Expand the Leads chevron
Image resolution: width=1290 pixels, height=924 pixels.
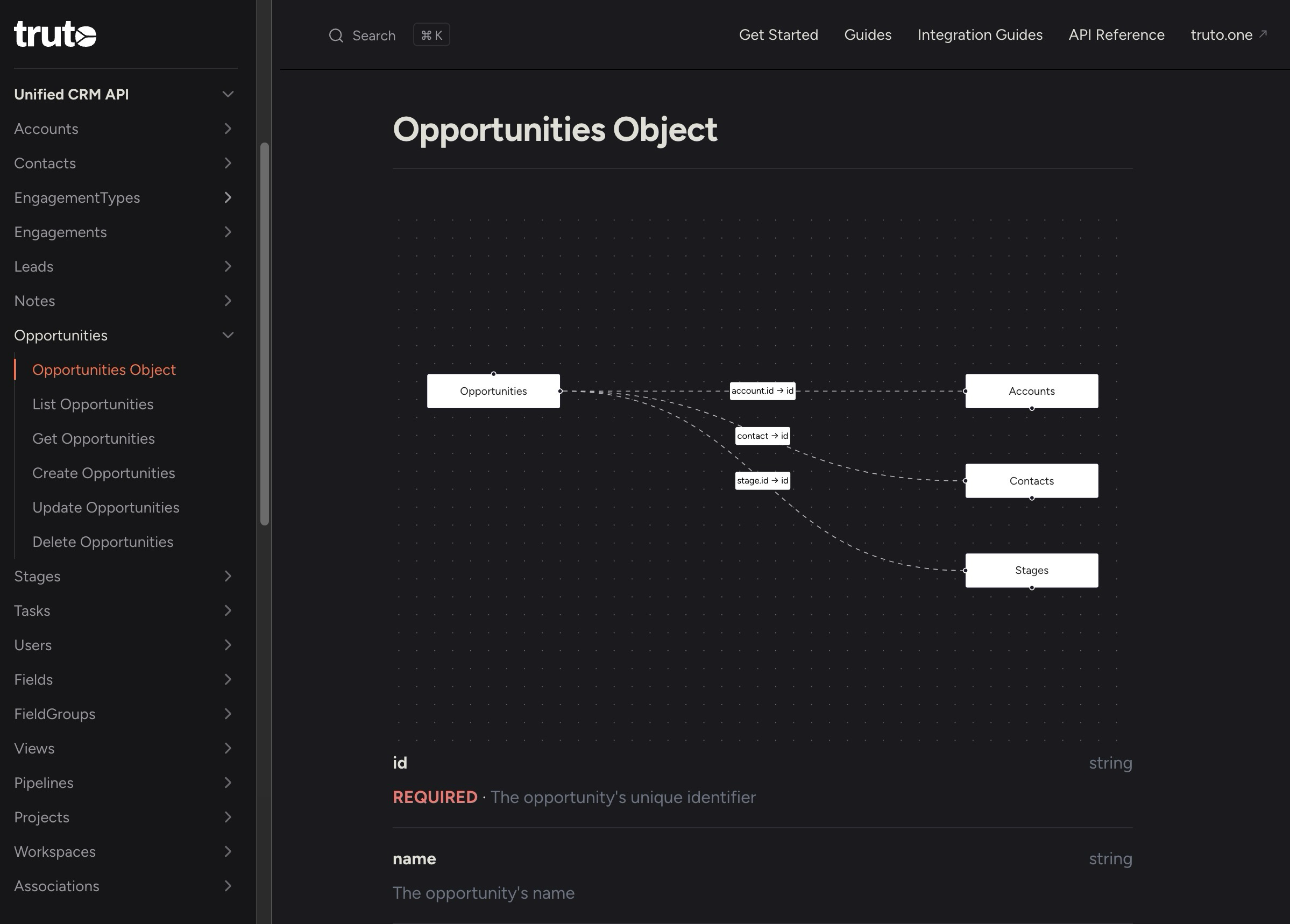[x=228, y=267]
